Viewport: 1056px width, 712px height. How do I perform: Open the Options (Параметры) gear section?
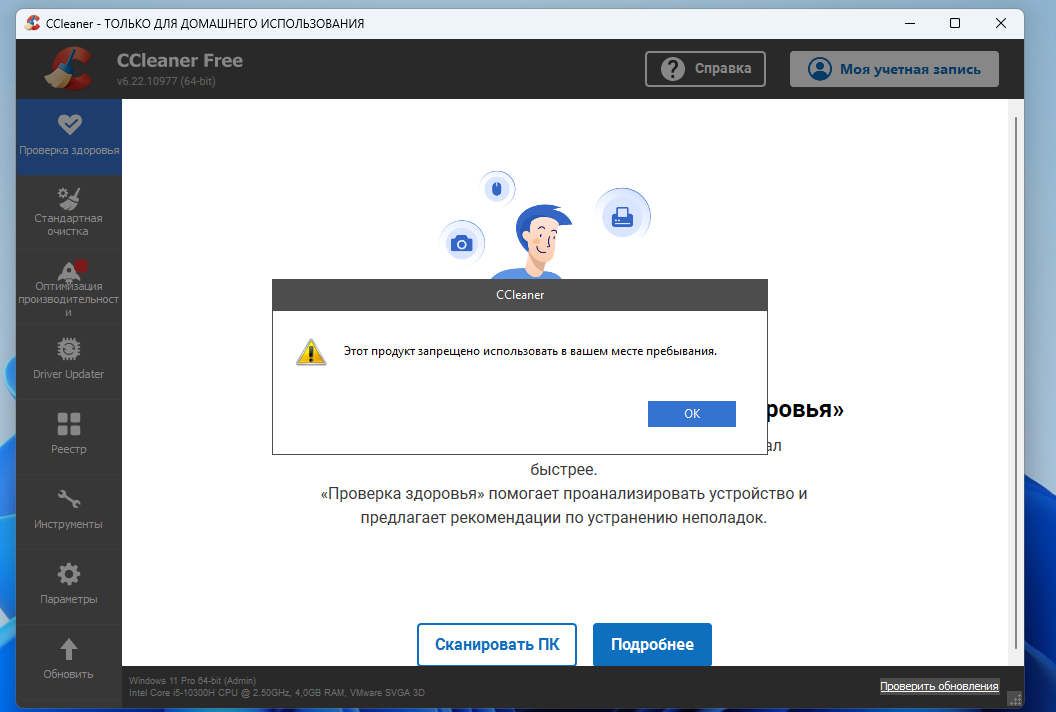tap(69, 586)
